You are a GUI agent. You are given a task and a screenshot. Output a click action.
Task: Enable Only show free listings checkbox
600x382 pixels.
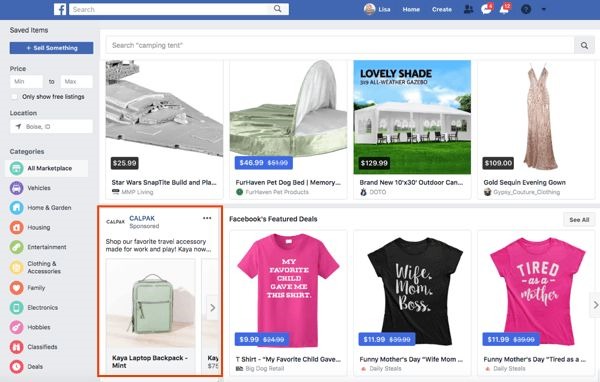tap(15, 97)
